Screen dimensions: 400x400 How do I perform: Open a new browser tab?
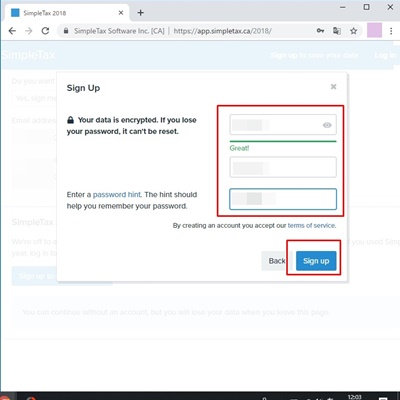(x=141, y=13)
